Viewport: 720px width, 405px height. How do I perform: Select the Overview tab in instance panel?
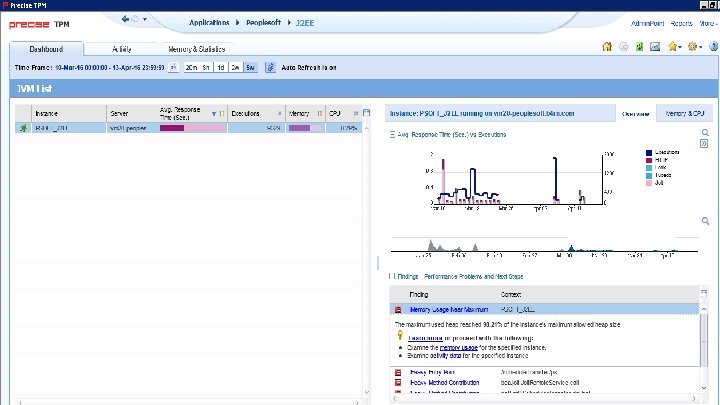tap(636, 113)
